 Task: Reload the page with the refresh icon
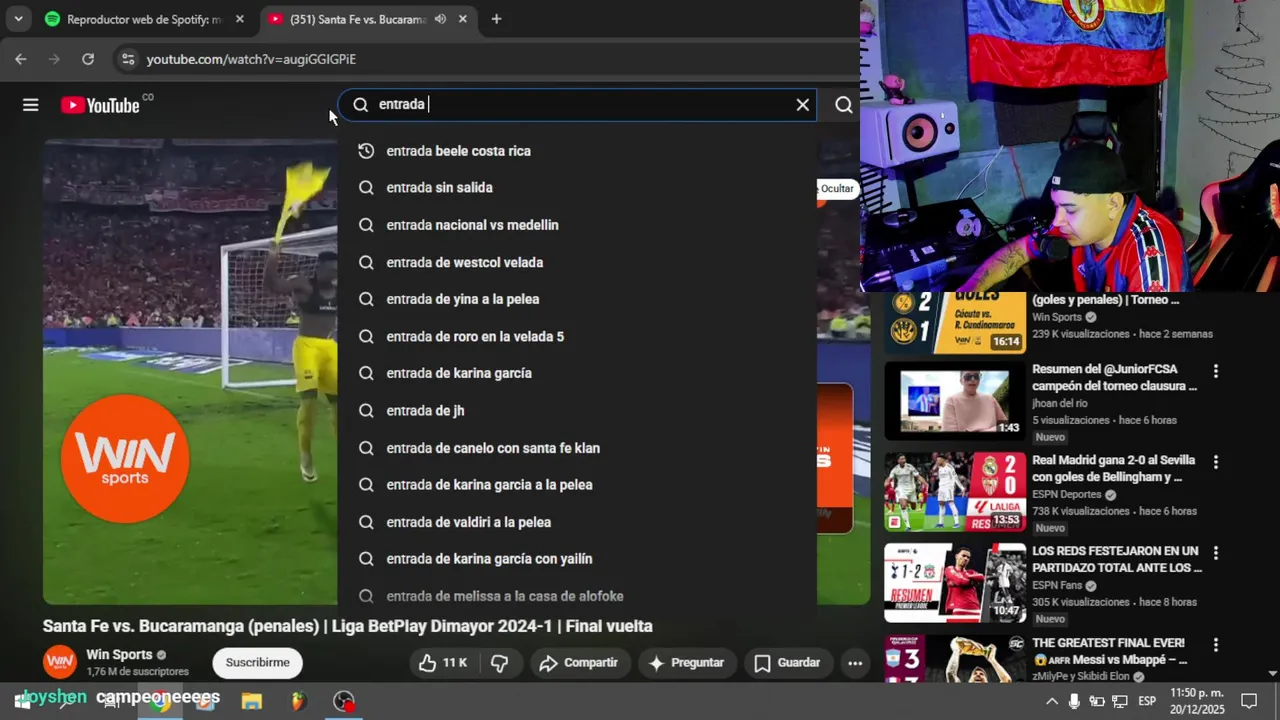point(88,59)
